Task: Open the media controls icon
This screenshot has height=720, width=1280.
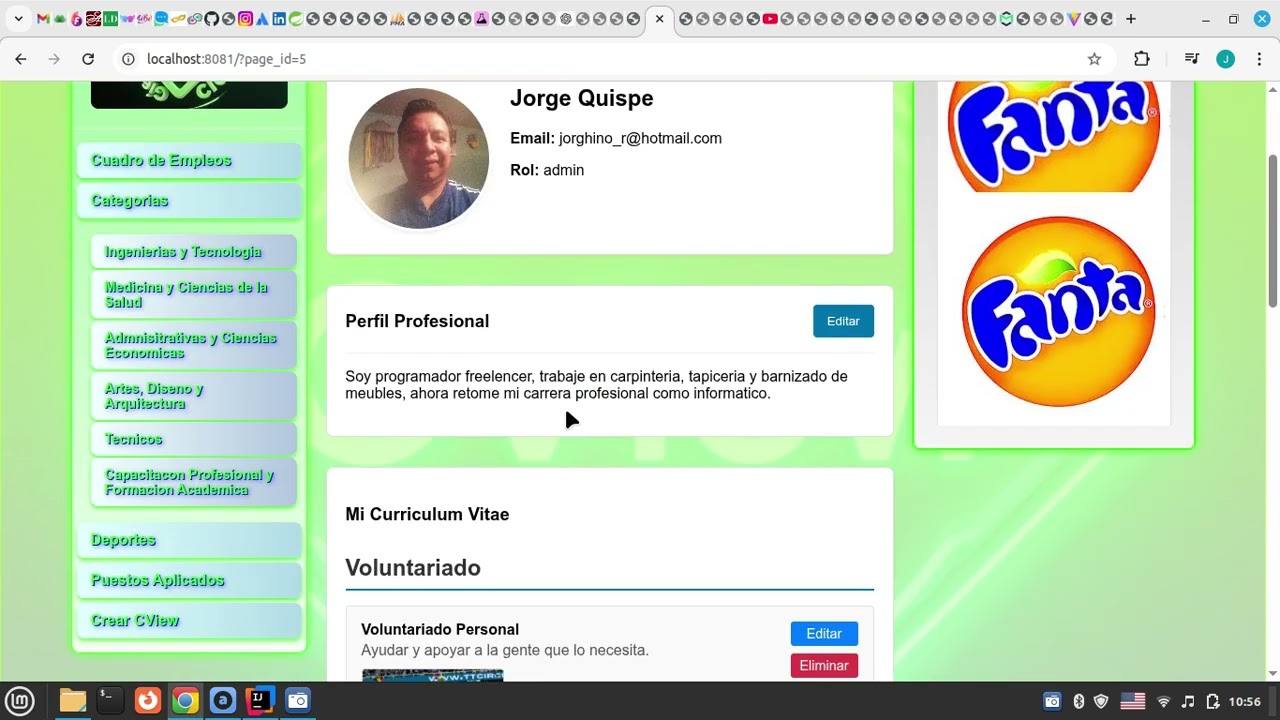Action: pyautogui.click(x=1191, y=59)
